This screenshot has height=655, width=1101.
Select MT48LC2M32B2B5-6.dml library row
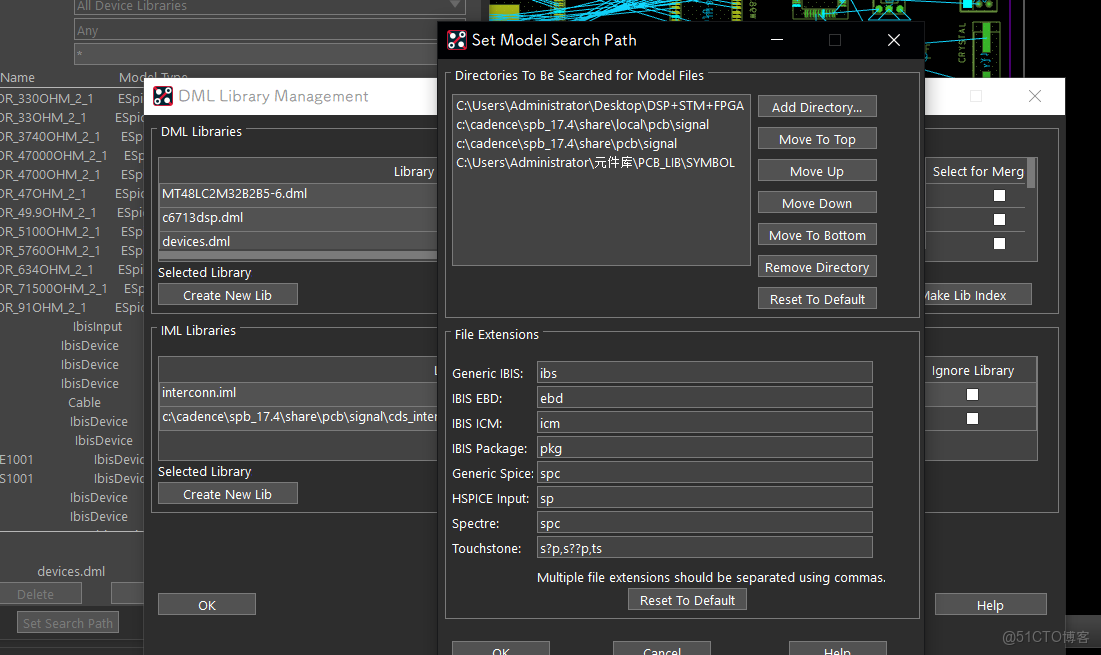[x=298, y=194]
